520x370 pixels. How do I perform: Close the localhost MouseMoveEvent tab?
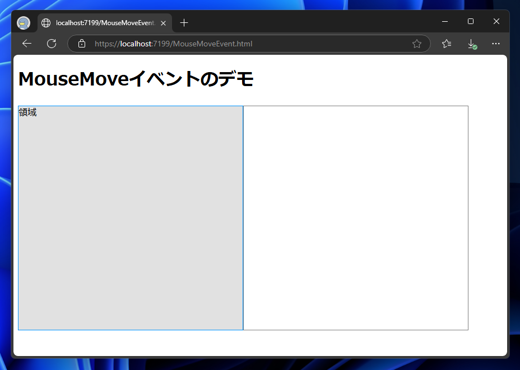click(x=163, y=23)
